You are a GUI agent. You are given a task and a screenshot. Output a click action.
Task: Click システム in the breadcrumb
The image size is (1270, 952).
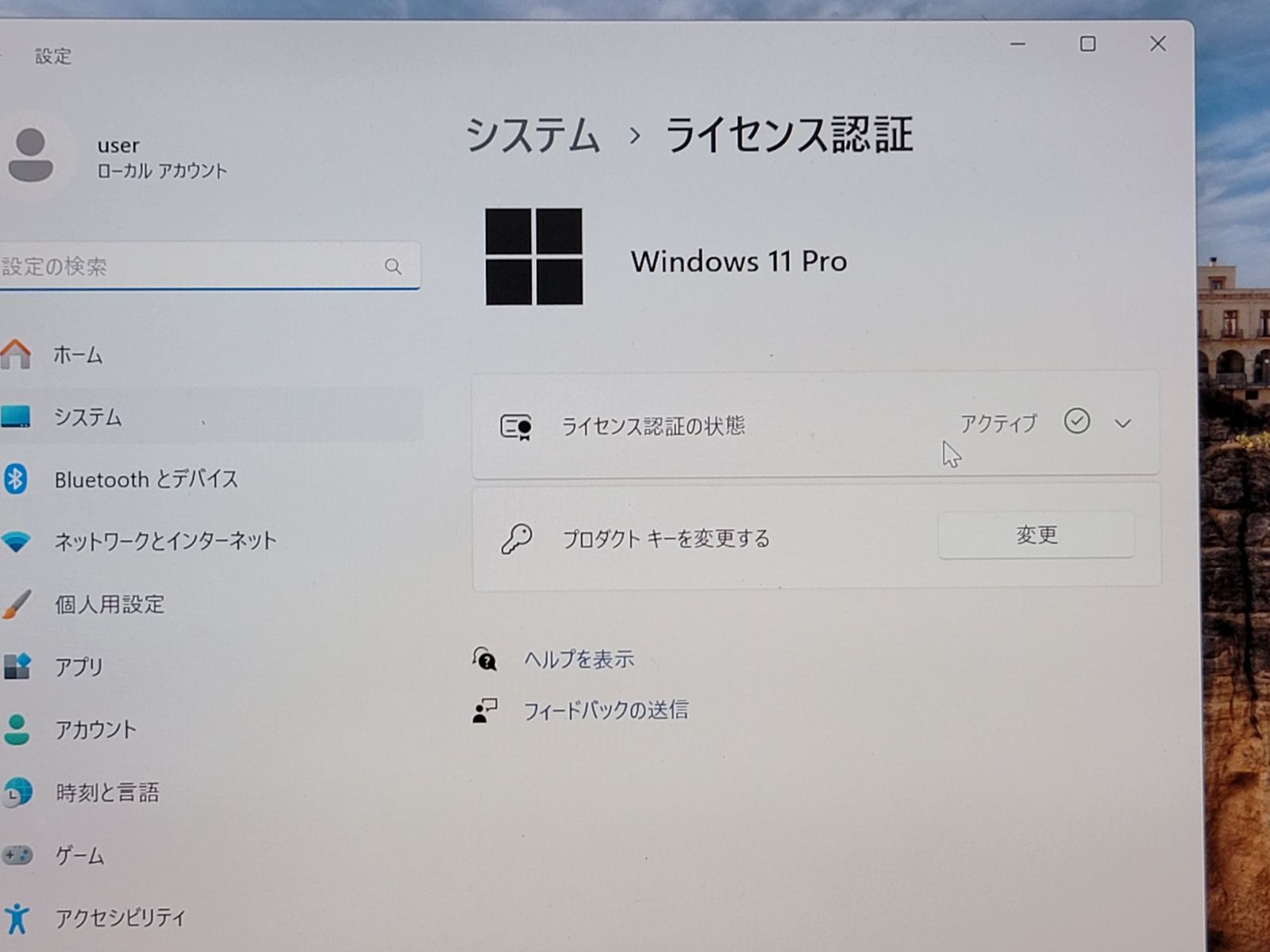click(533, 135)
